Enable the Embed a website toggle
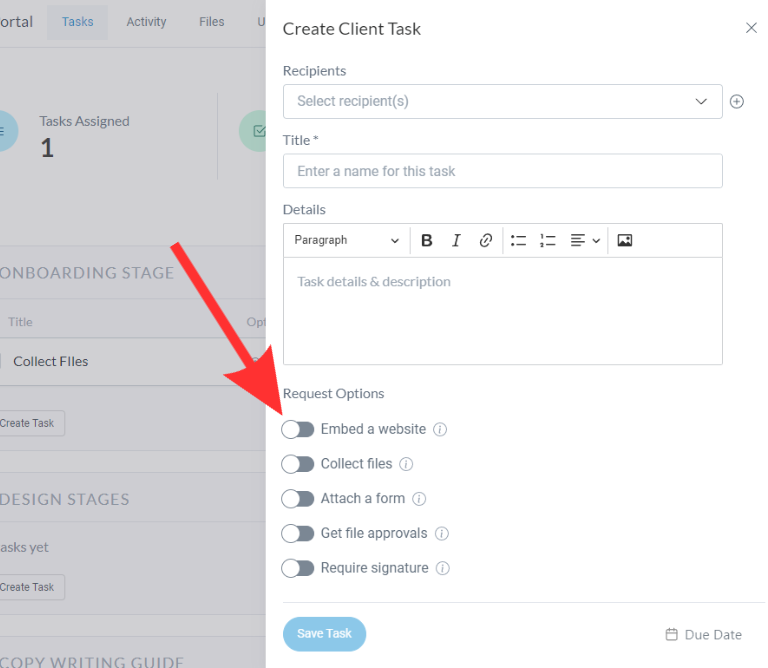 pyautogui.click(x=298, y=429)
